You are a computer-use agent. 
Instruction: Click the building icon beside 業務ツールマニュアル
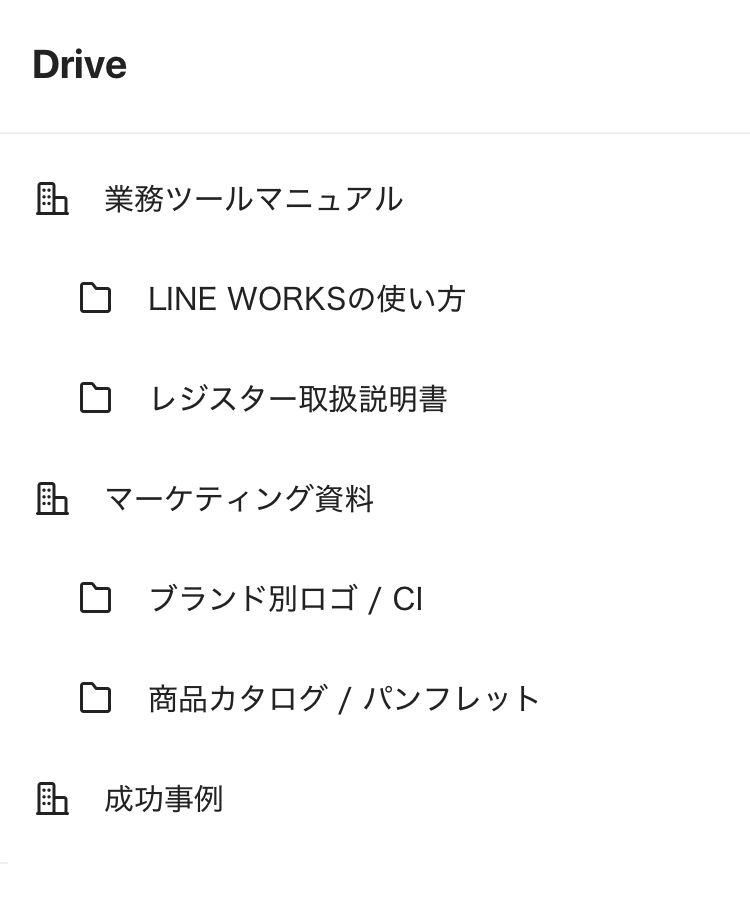pos(52,198)
